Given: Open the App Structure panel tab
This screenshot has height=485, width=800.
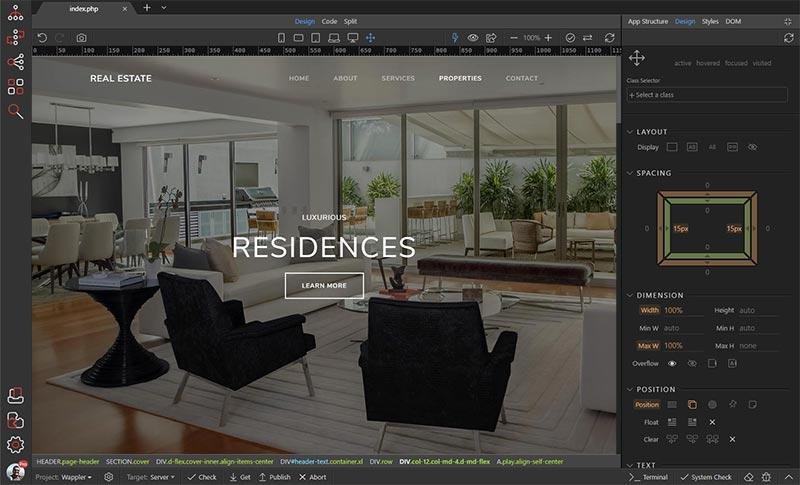Looking at the screenshot, I should [647, 21].
